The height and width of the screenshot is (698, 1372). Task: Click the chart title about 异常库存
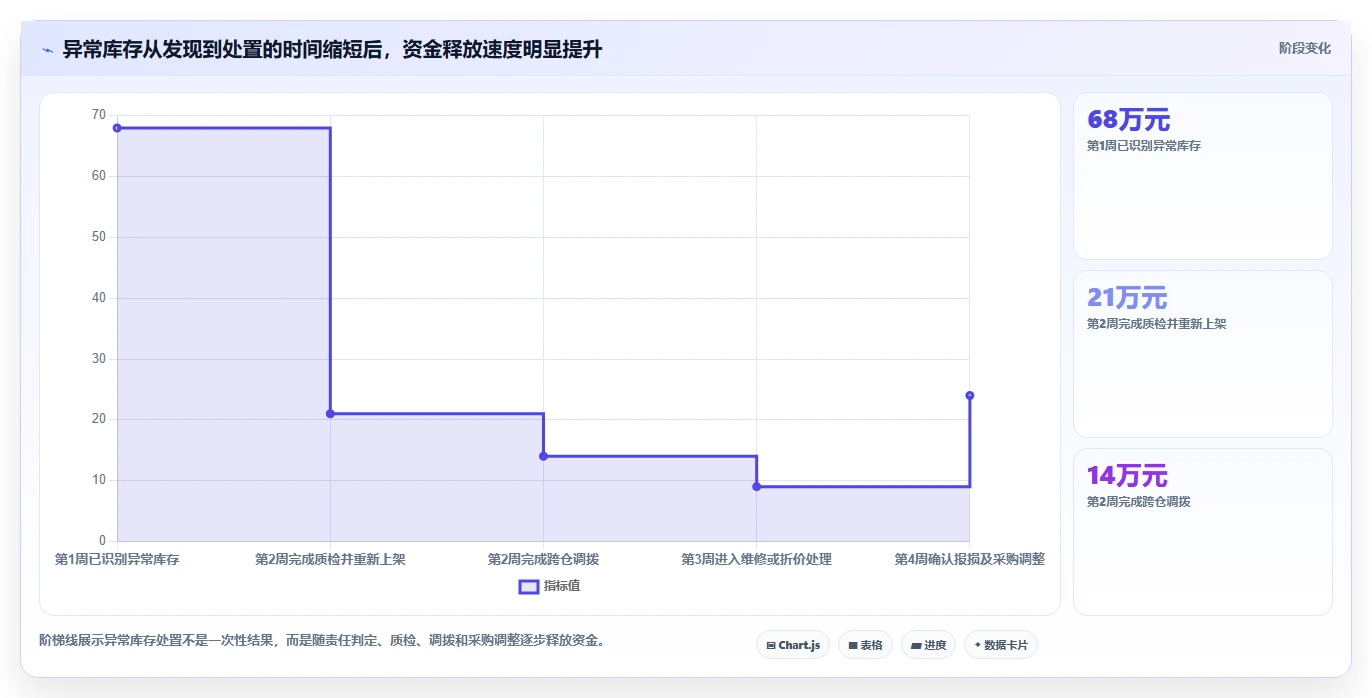click(x=332, y=49)
